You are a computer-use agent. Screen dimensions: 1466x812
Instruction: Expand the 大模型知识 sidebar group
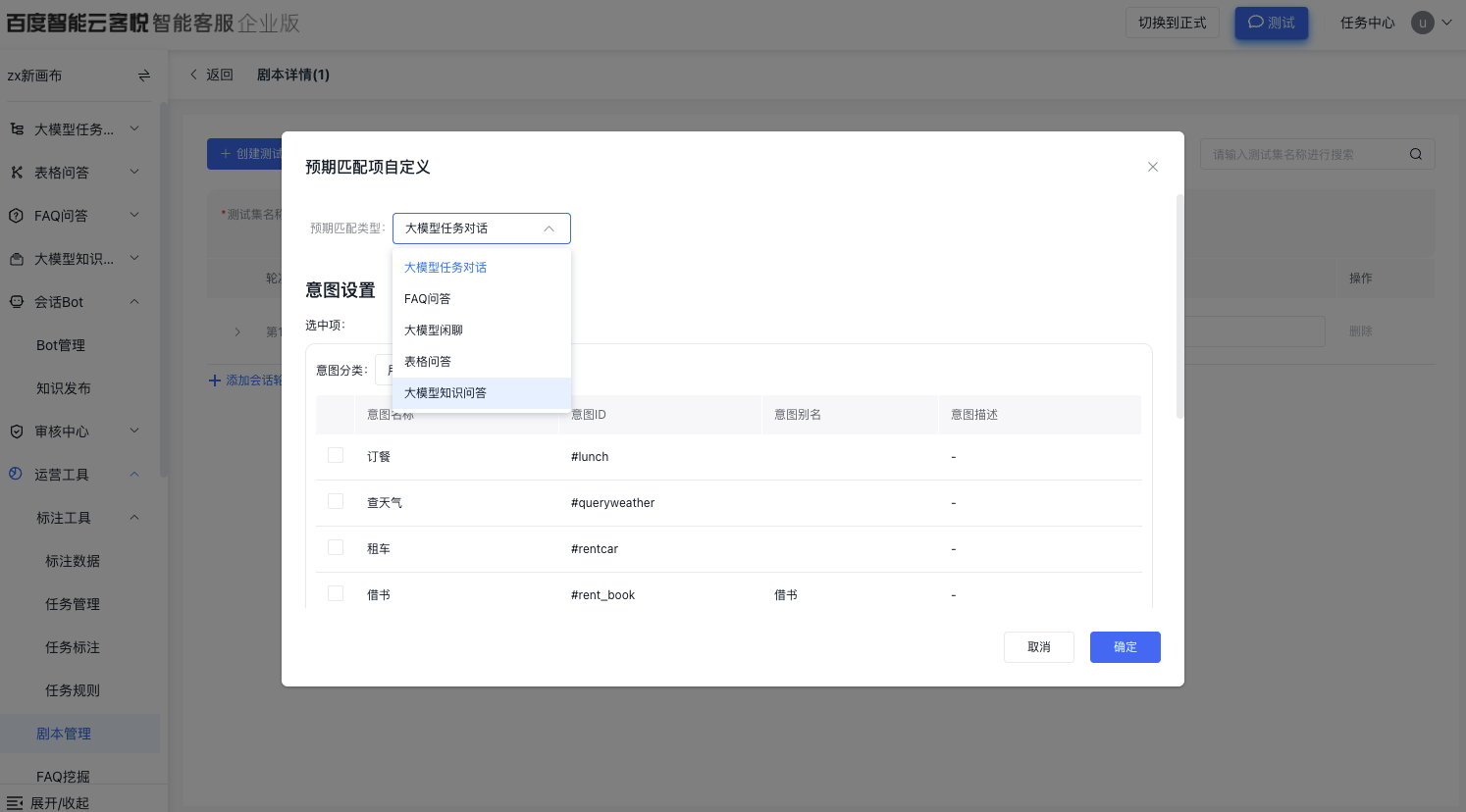(x=134, y=258)
